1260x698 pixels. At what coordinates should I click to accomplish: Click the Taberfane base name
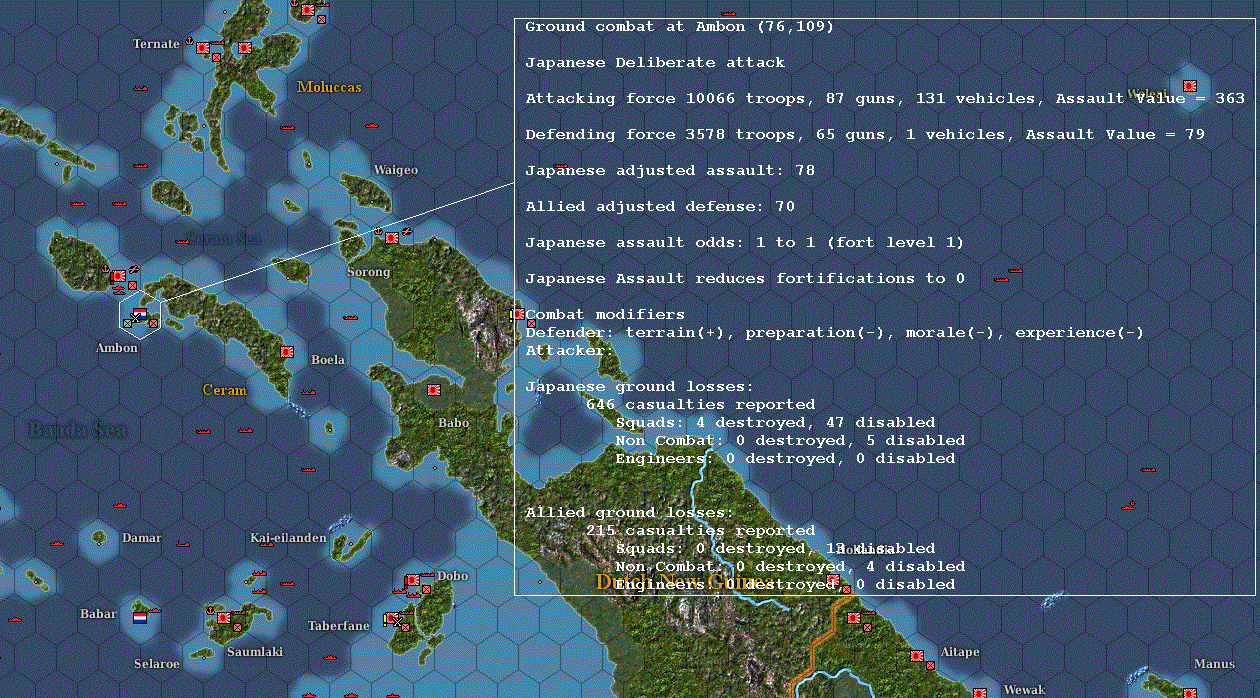point(339,626)
